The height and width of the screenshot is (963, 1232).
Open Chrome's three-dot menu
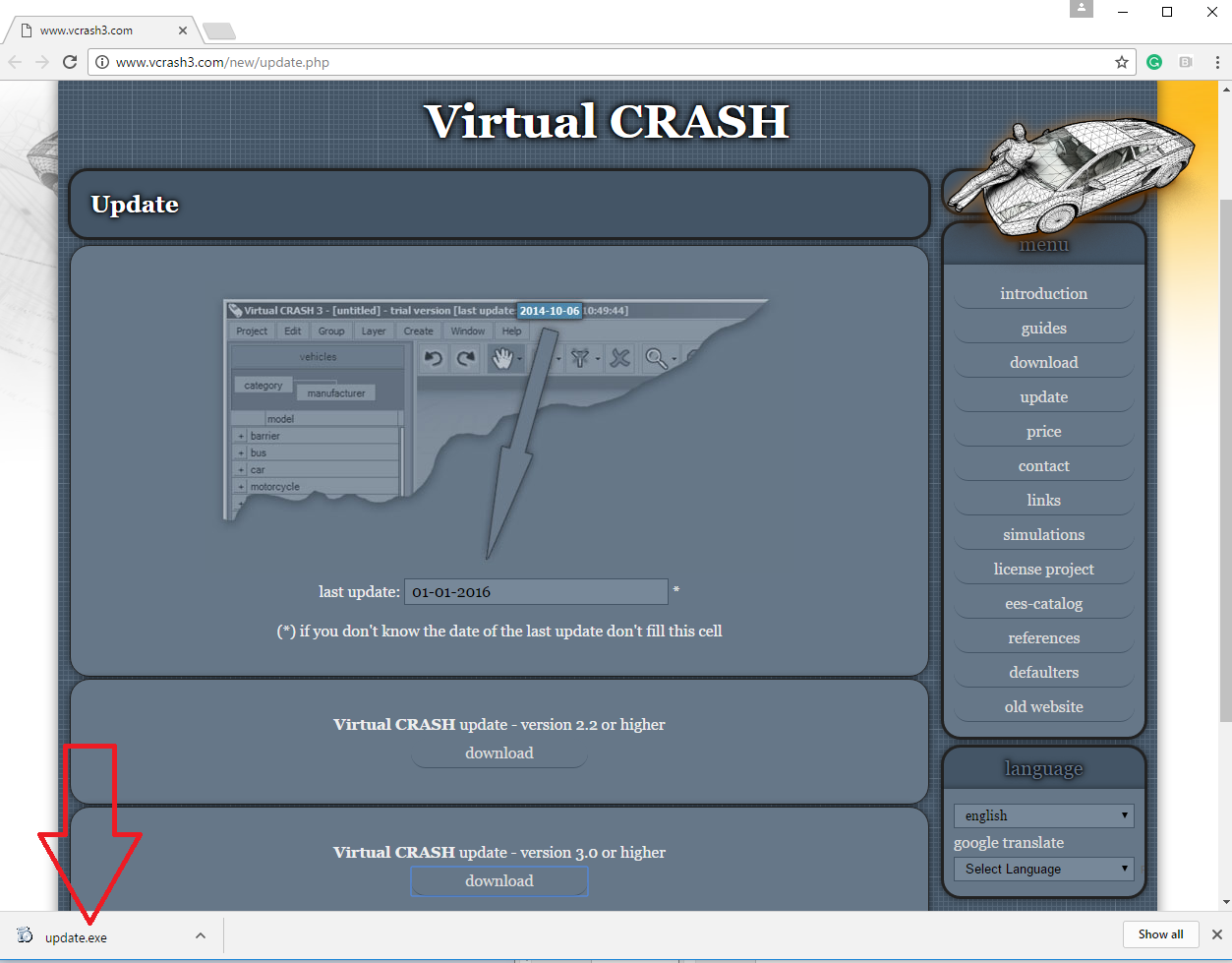(x=1219, y=62)
